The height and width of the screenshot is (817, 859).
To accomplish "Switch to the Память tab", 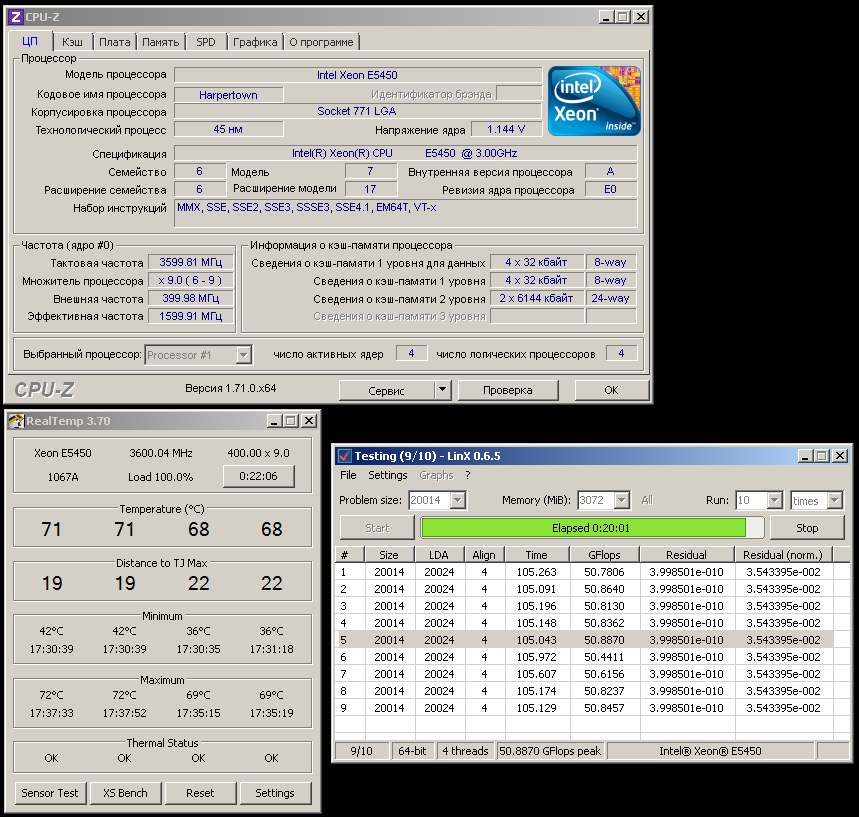I will pos(160,42).
